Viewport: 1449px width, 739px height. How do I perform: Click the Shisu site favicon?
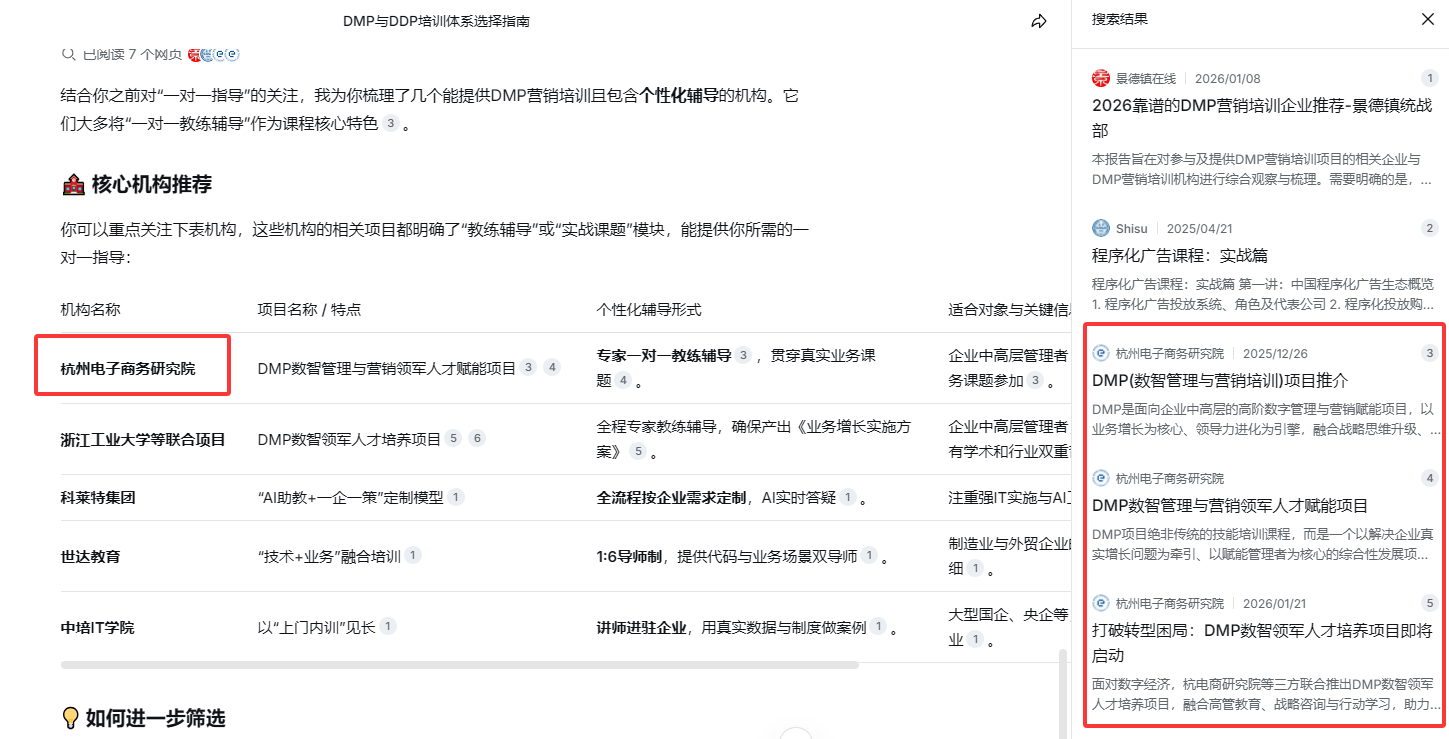pos(1101,228)
